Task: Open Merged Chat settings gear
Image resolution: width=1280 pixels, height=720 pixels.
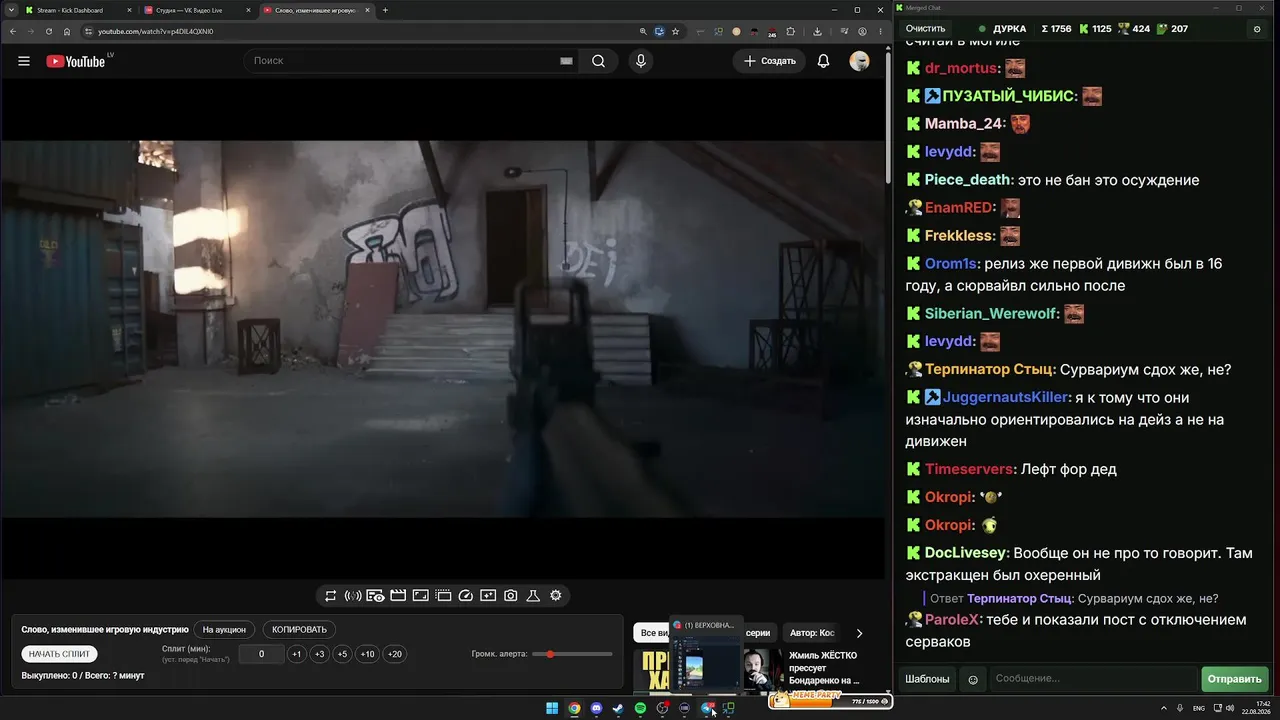Action: (1257, 29)
